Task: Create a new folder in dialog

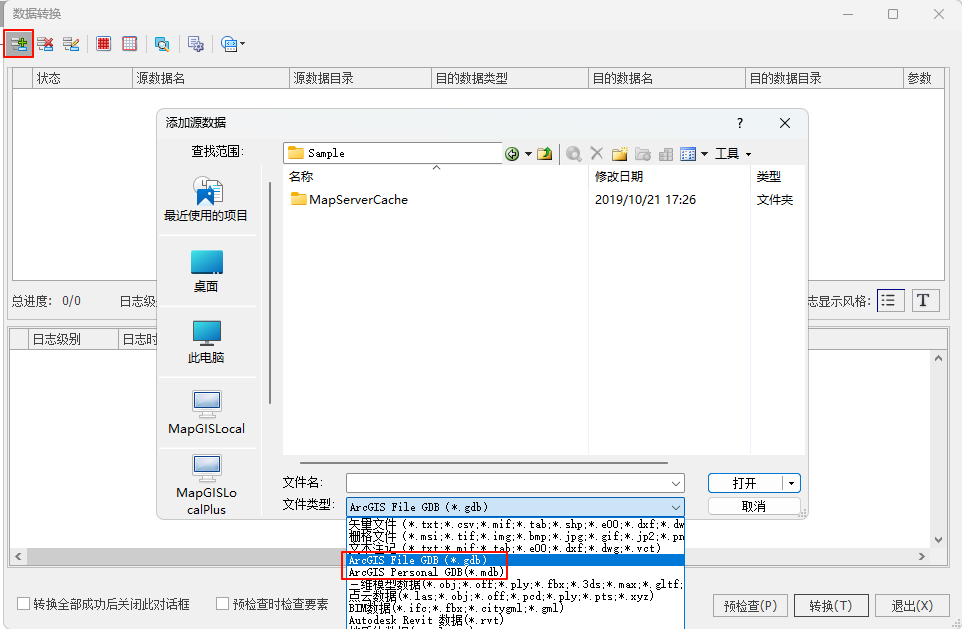Action: coord(620,153)
